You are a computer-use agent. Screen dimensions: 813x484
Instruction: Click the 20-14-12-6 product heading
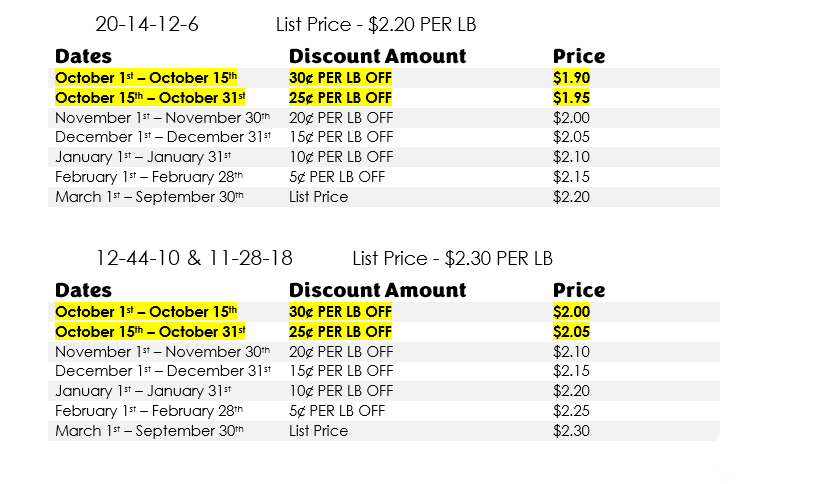(146, 24)
